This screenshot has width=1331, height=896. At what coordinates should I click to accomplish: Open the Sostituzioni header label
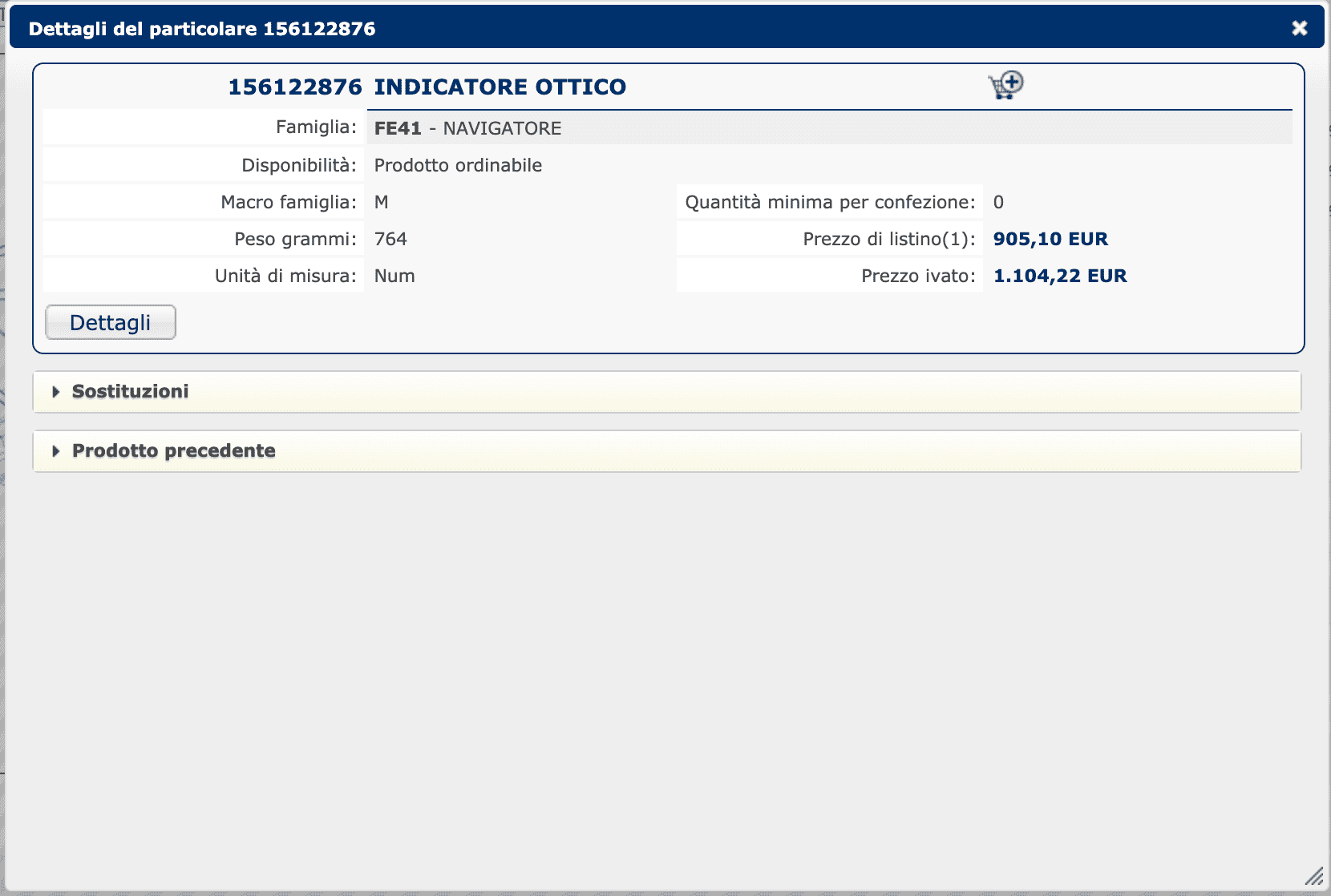pos(131,392)
